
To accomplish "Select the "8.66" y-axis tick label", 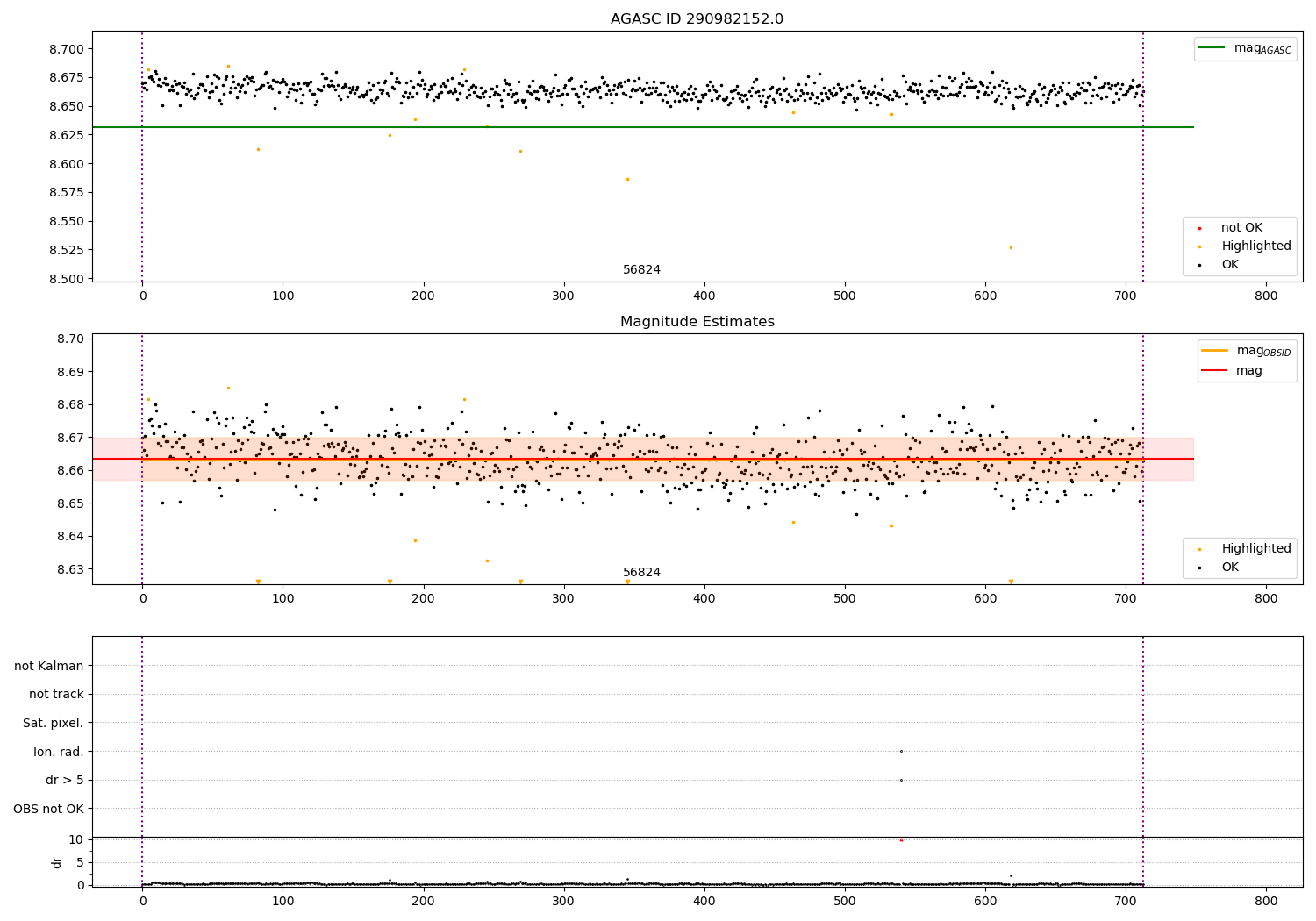I will coord(70,470).
